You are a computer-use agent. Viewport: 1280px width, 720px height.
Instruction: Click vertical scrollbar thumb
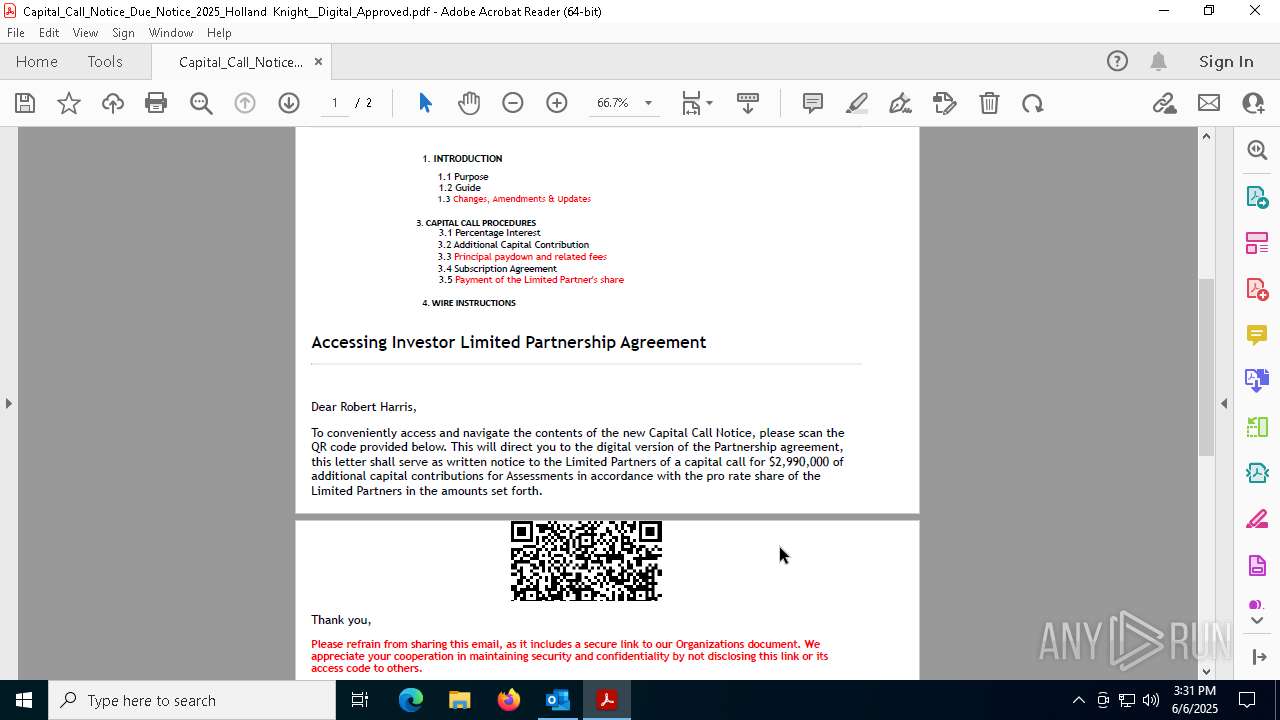(1206, 367)
